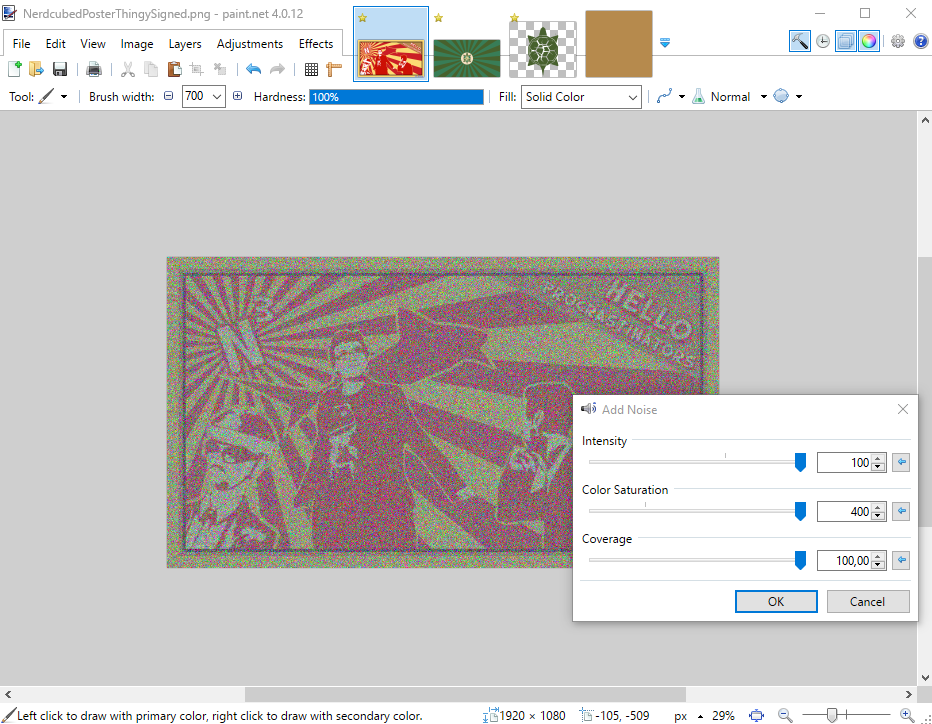The width and height of the screenshot is (932, 724).
Task: Click the Intensity slider handle
Action: pos(800,462)
